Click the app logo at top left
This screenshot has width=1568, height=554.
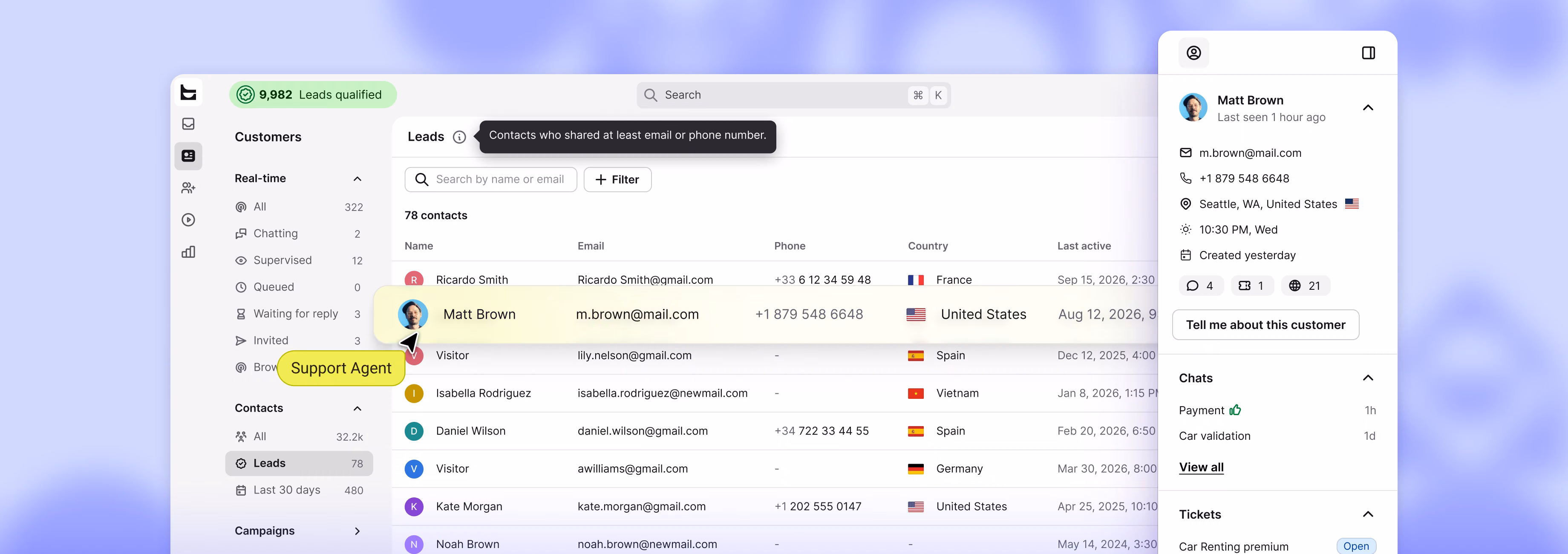[x=189, y=92]
